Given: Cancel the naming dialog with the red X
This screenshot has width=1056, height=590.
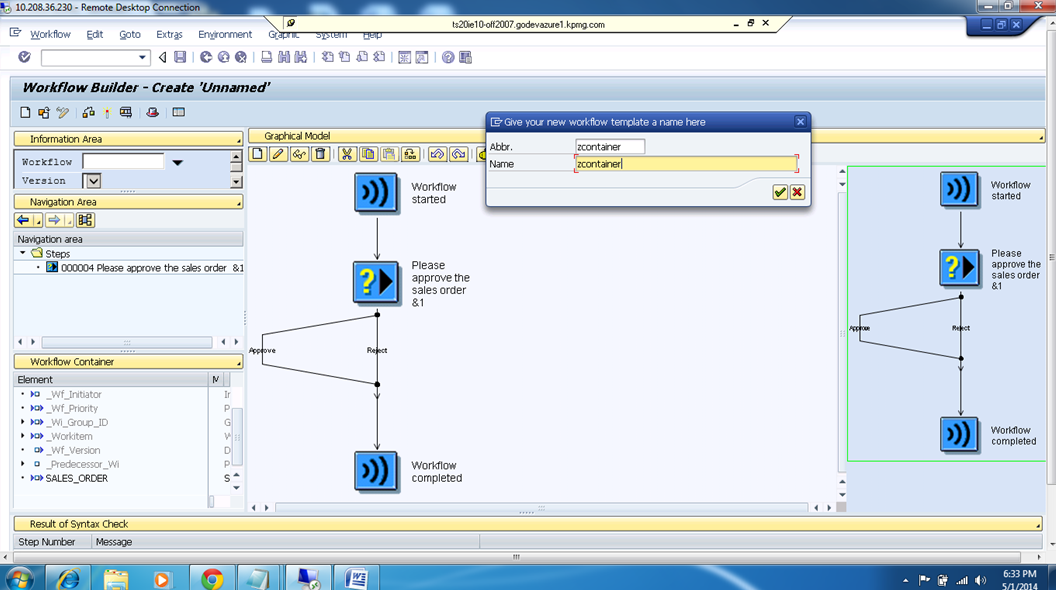Looking at the screenshot, I should click(797, 192).
